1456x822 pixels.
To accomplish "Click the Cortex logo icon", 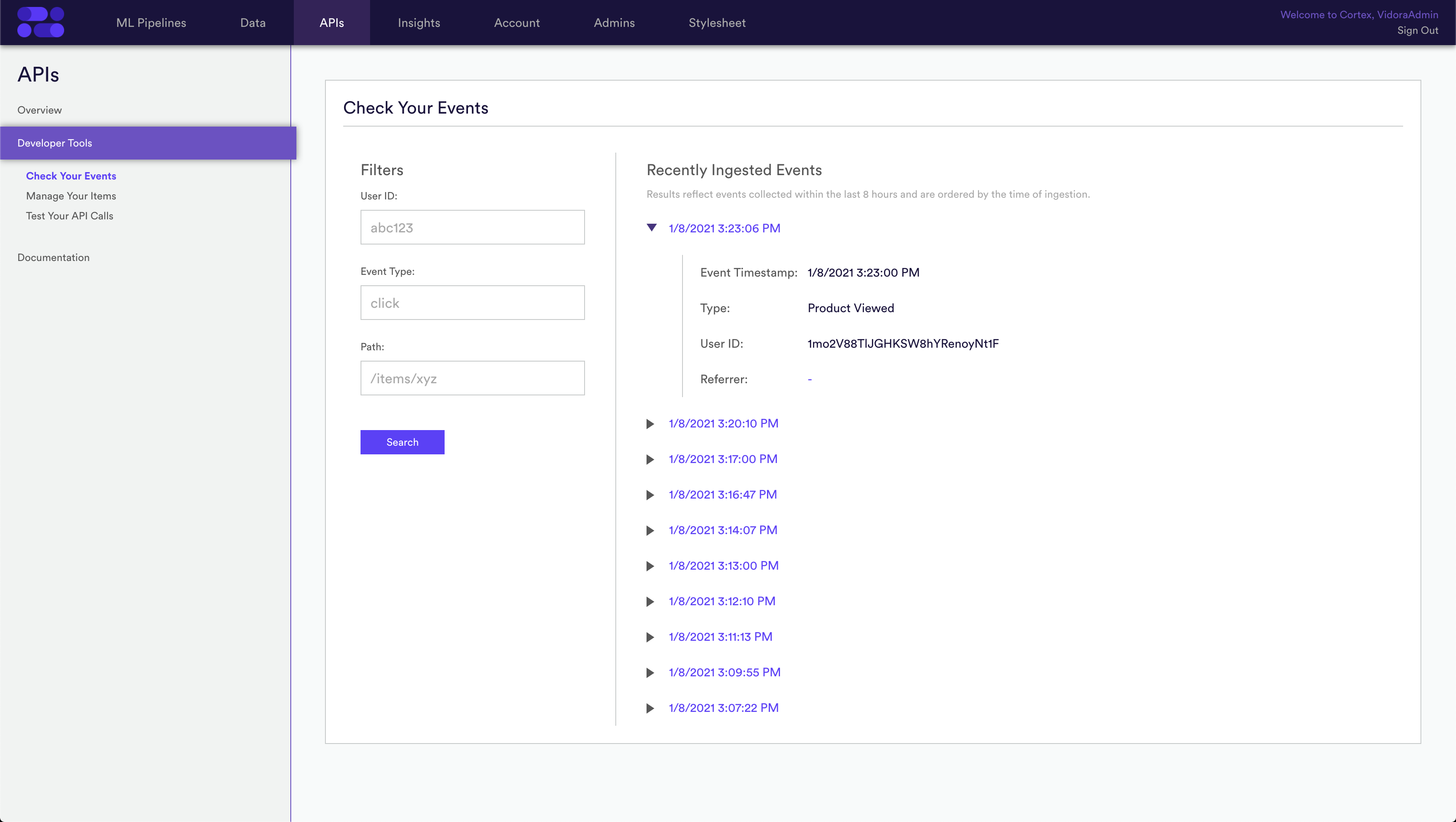I will 41,23.
